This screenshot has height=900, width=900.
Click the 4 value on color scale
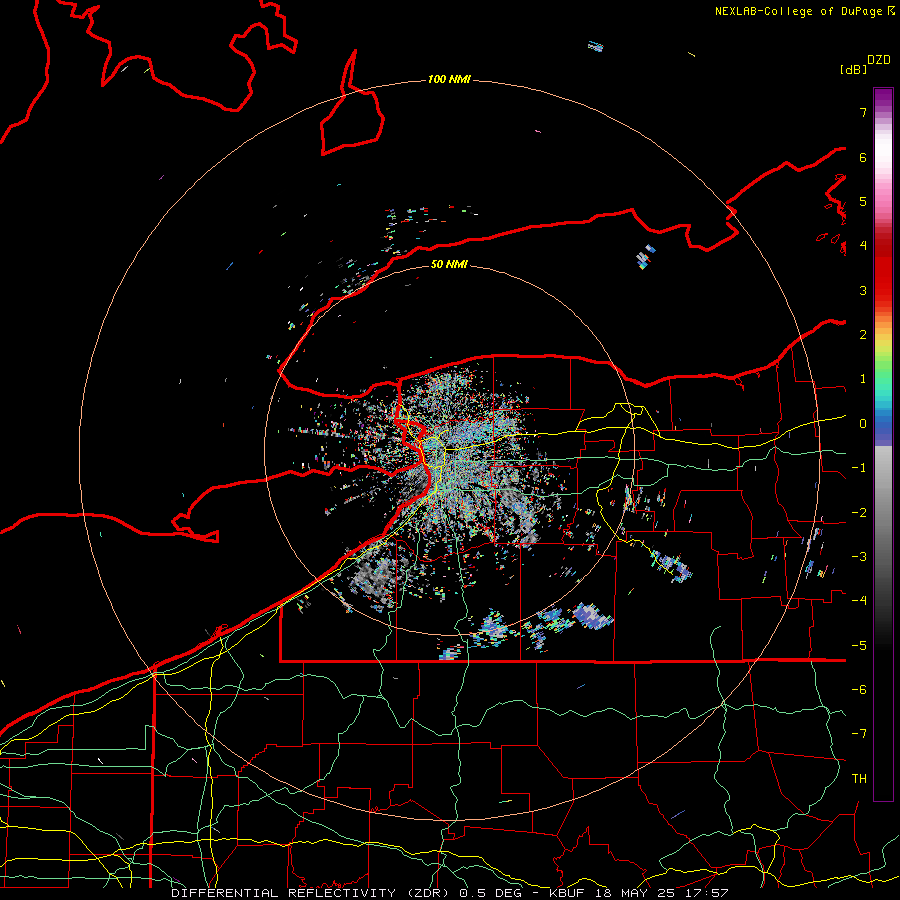(863, 246)
